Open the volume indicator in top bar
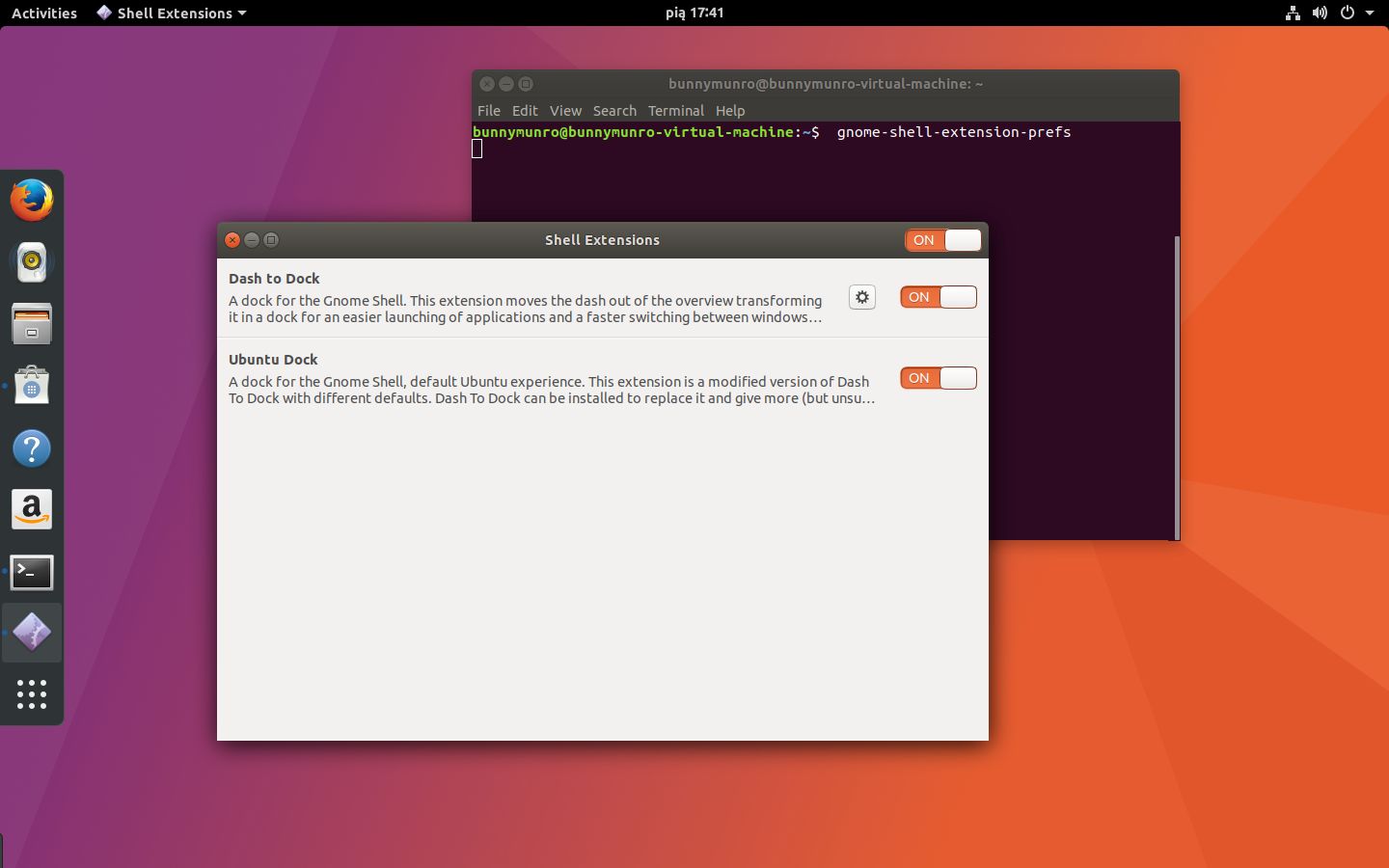 click(x=1320, y=13)
